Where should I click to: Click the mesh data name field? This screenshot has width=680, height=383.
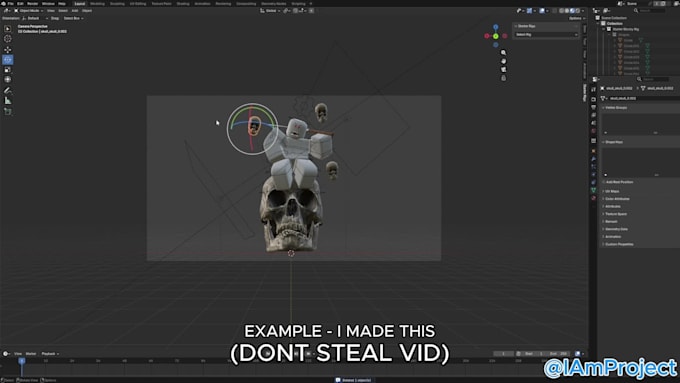[x=644, y=98]
